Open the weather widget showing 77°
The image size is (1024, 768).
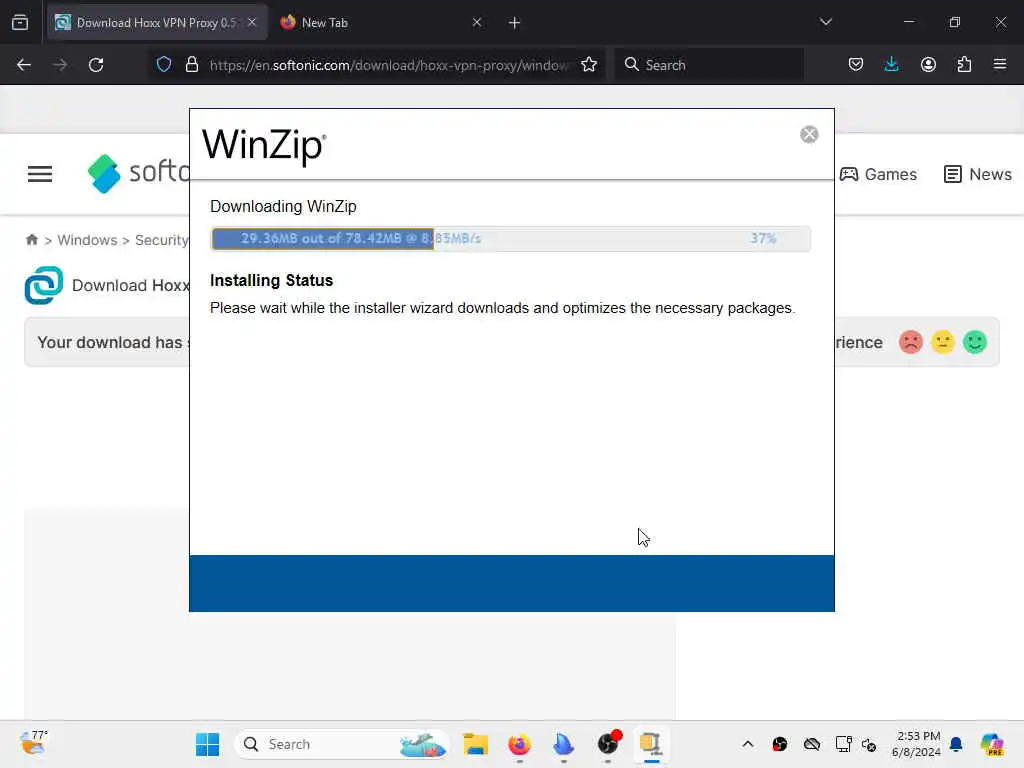coord(34,743)
